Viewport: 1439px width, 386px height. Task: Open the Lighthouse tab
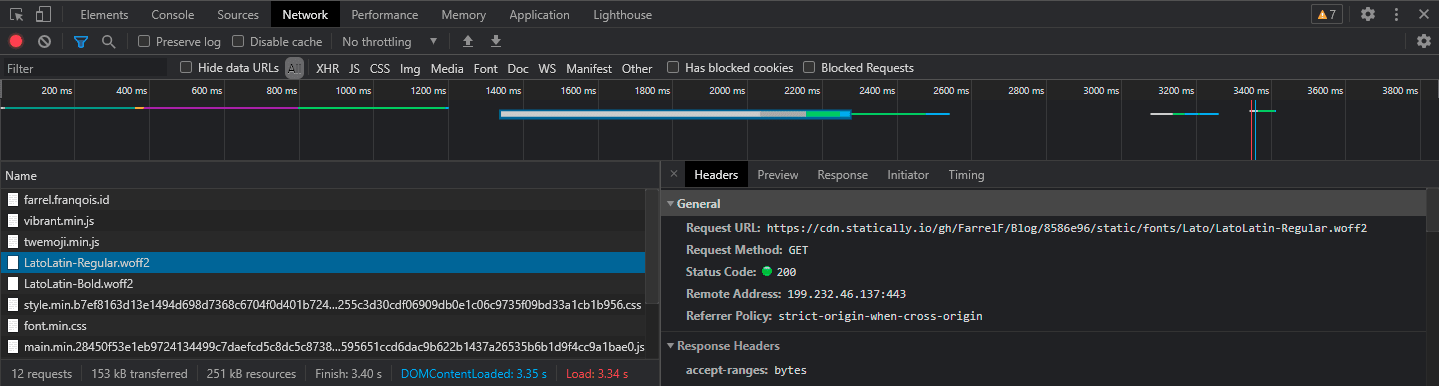click(x=622, y=15)
